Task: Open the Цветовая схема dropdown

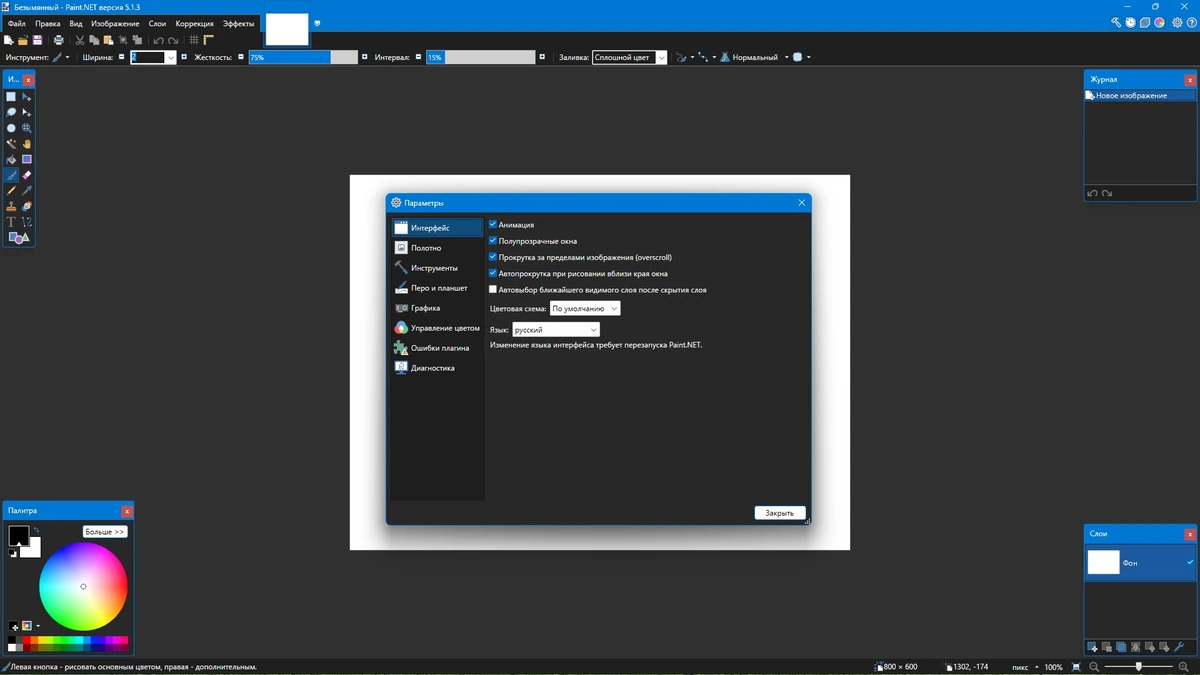Action: (x=585, y=308)
